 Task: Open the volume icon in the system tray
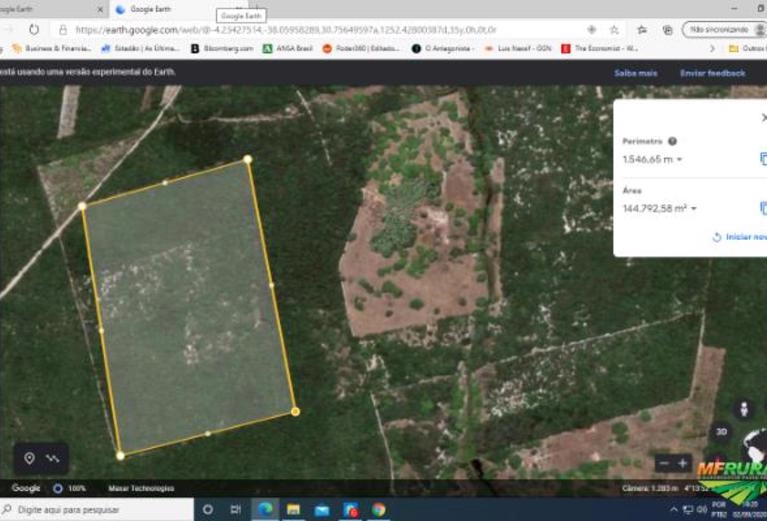(701, 510)
